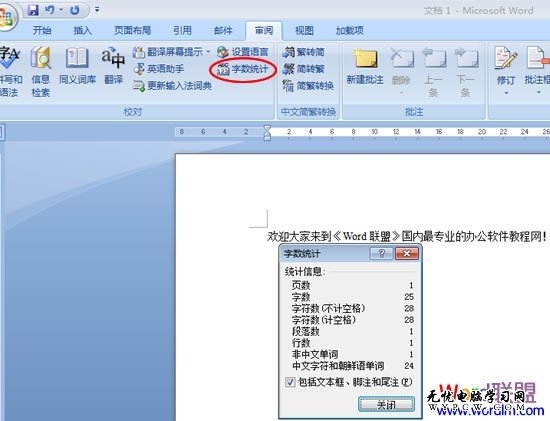550x421 pixels.
Task: Click 翻译 translate icon
Action: click(113, 67)
